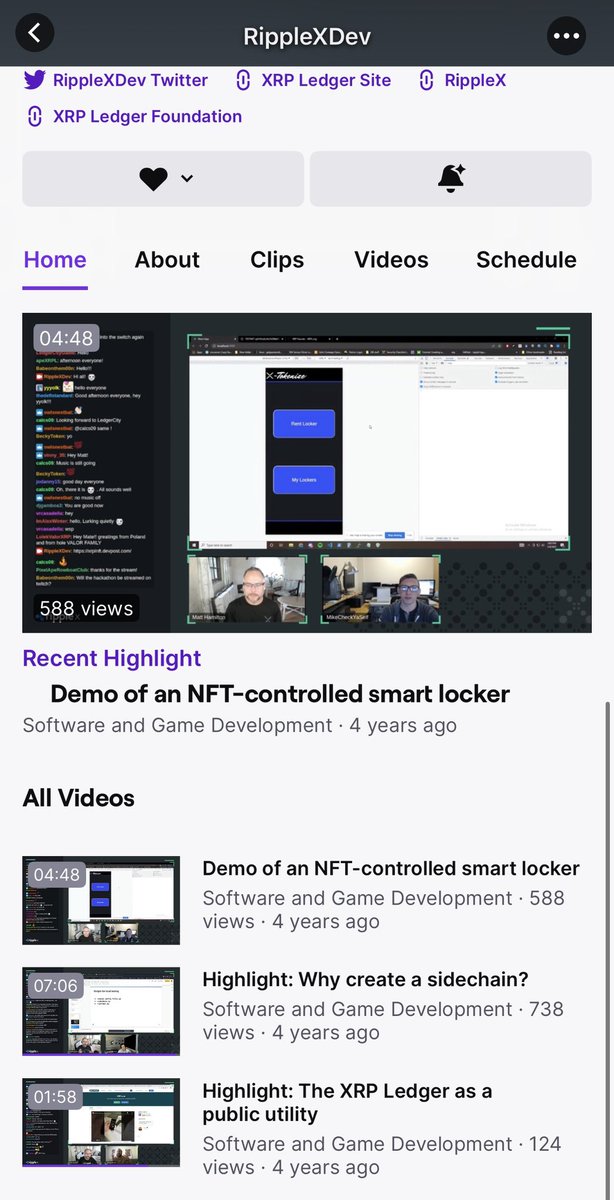Open the 'Demo of an NFT-controlled smart locker' list title
This screenshot has width=614, height=1200.
(391, 869)
